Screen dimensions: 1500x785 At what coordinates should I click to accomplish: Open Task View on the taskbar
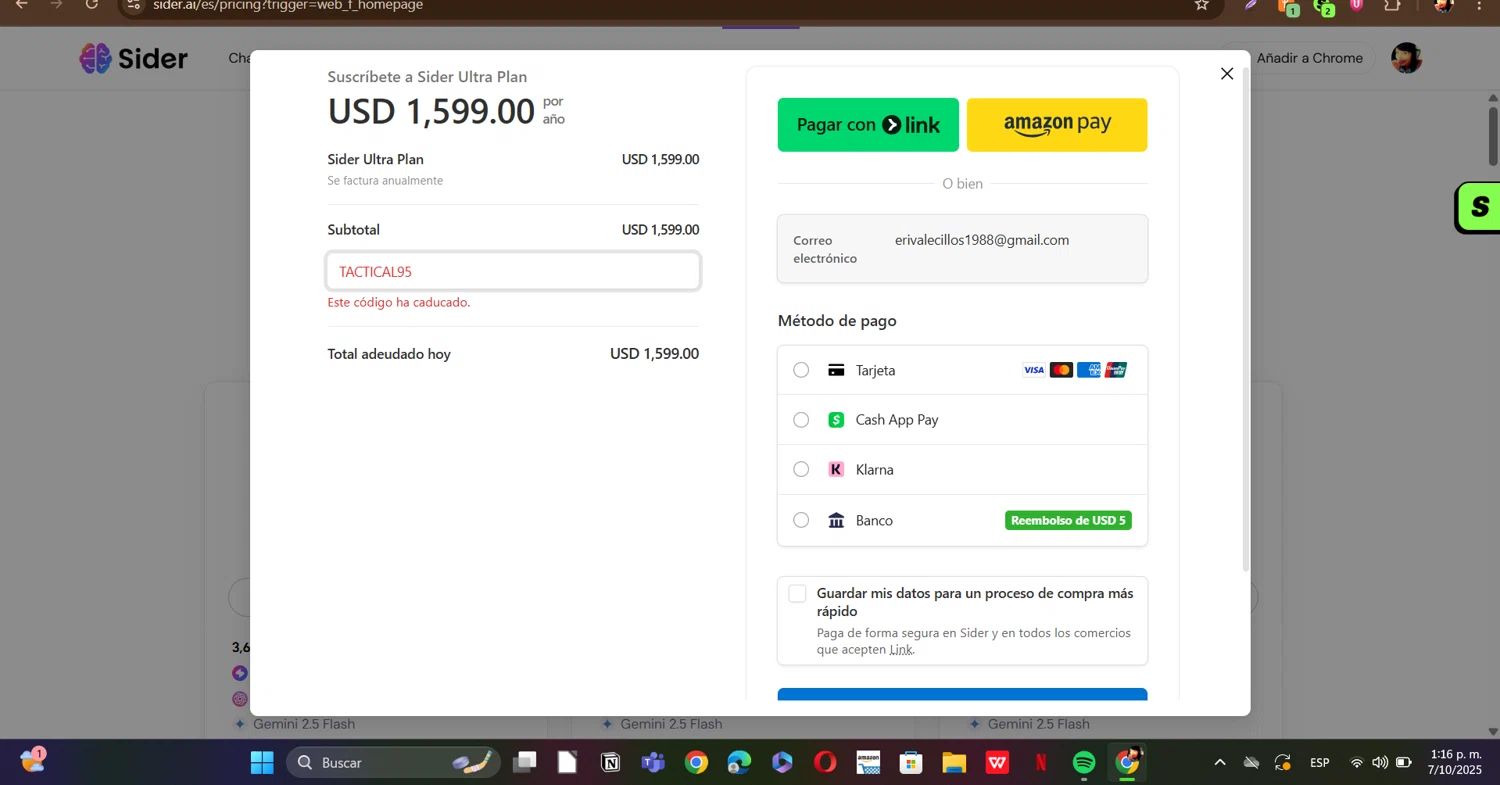[525, 763]
